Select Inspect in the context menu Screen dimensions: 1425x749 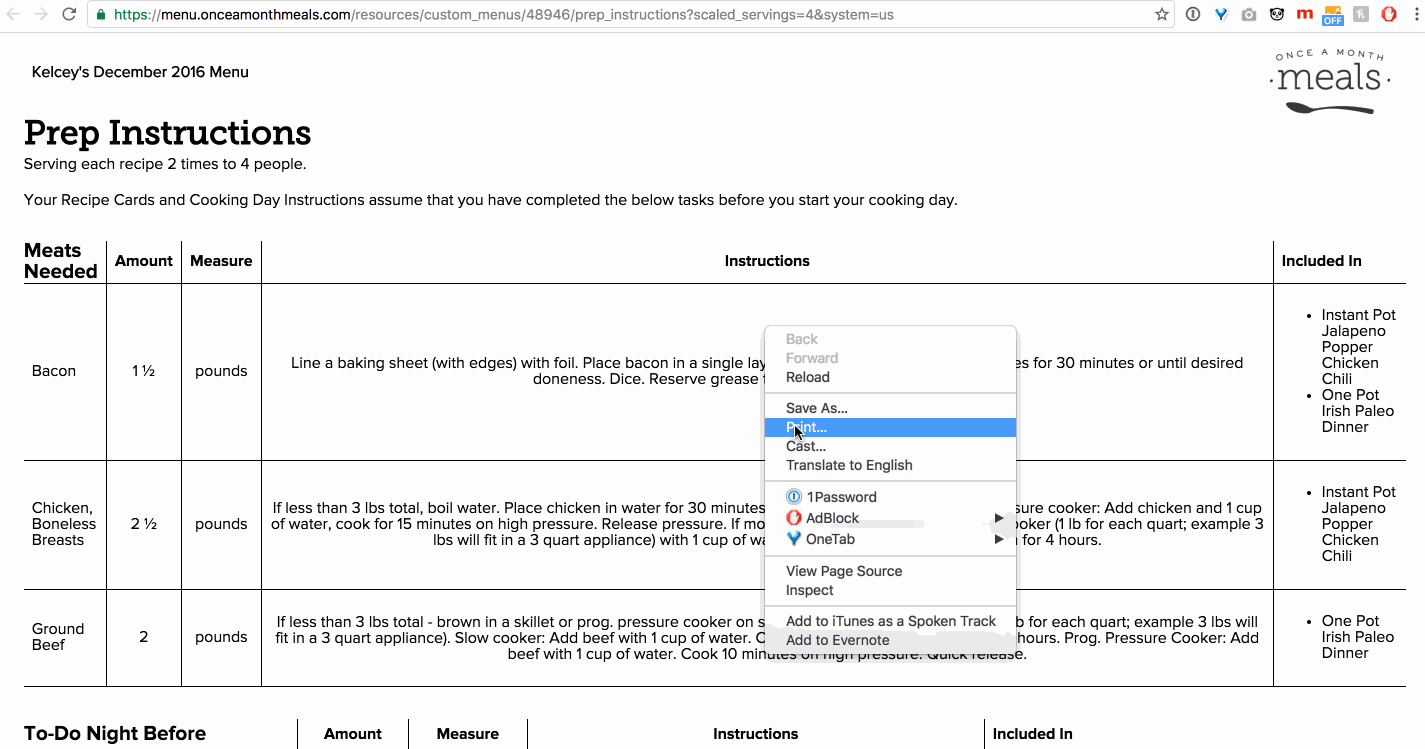(890, 590)
